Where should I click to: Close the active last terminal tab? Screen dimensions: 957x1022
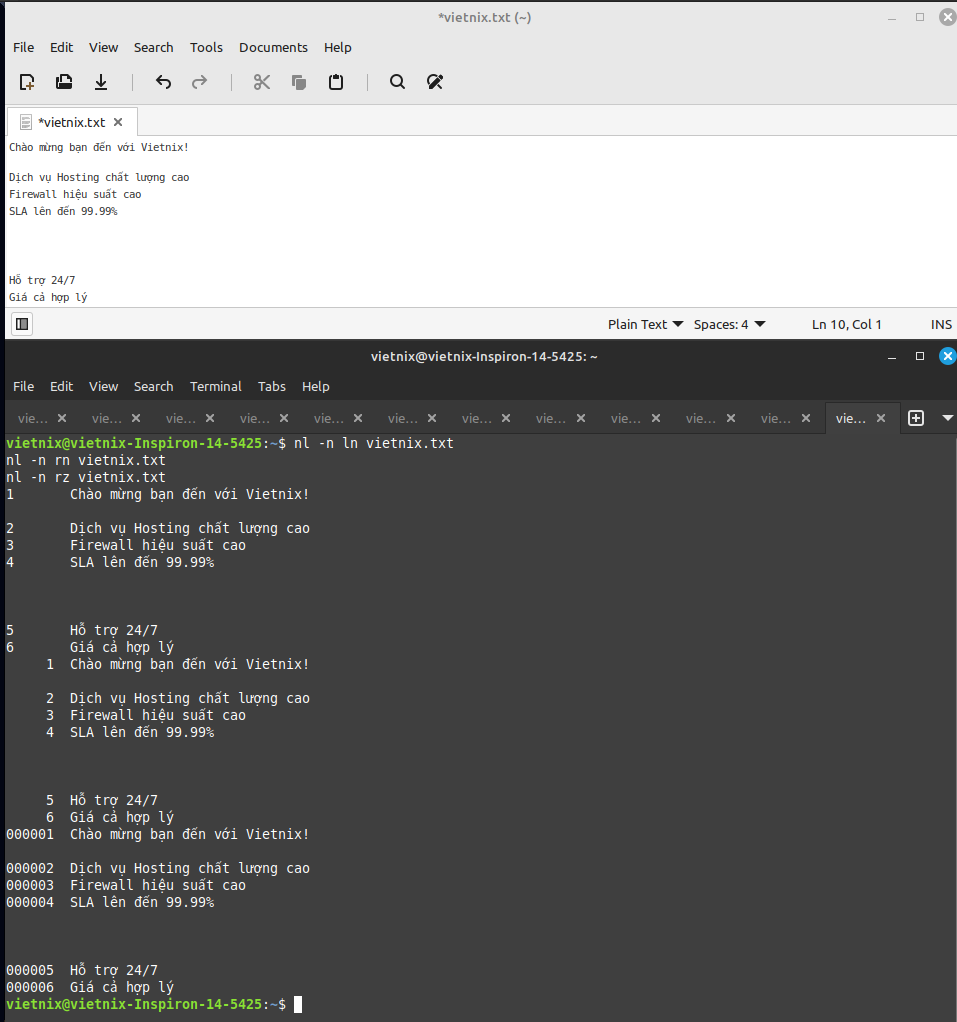881,418
